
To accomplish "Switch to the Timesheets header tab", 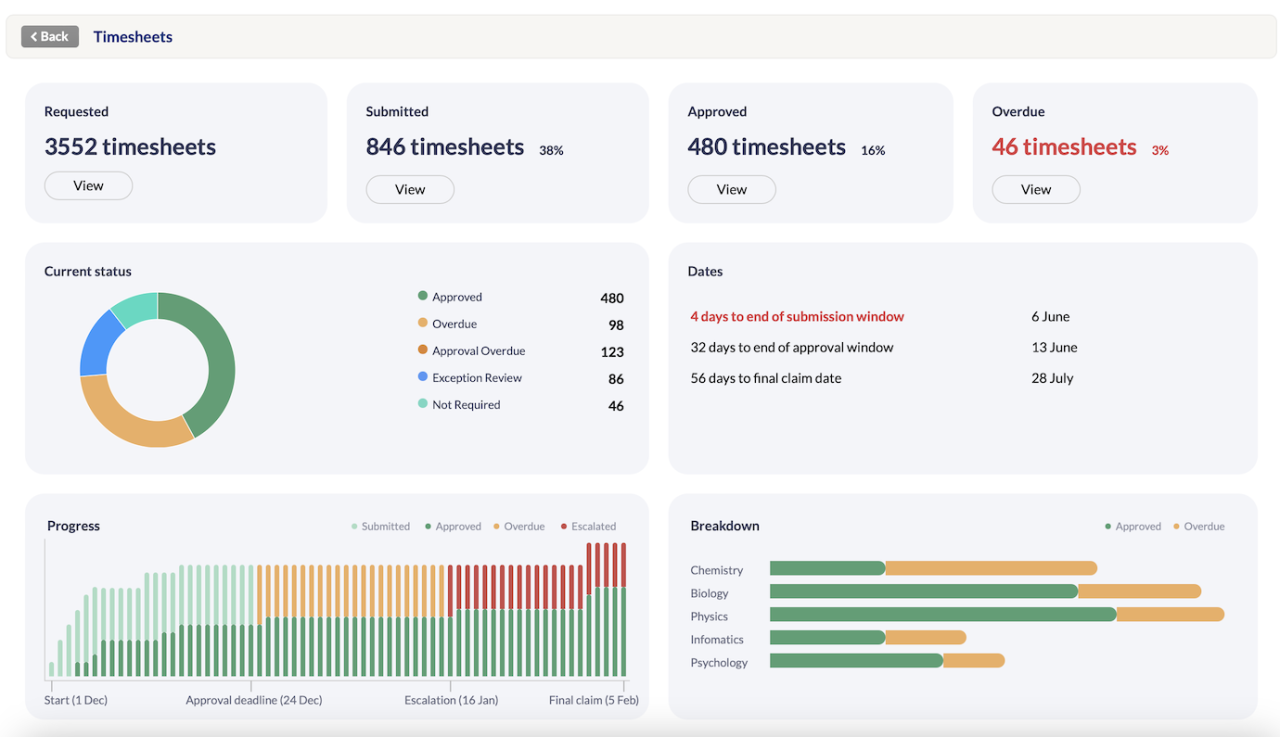I will pyautogui.click(x=133, y=36).
